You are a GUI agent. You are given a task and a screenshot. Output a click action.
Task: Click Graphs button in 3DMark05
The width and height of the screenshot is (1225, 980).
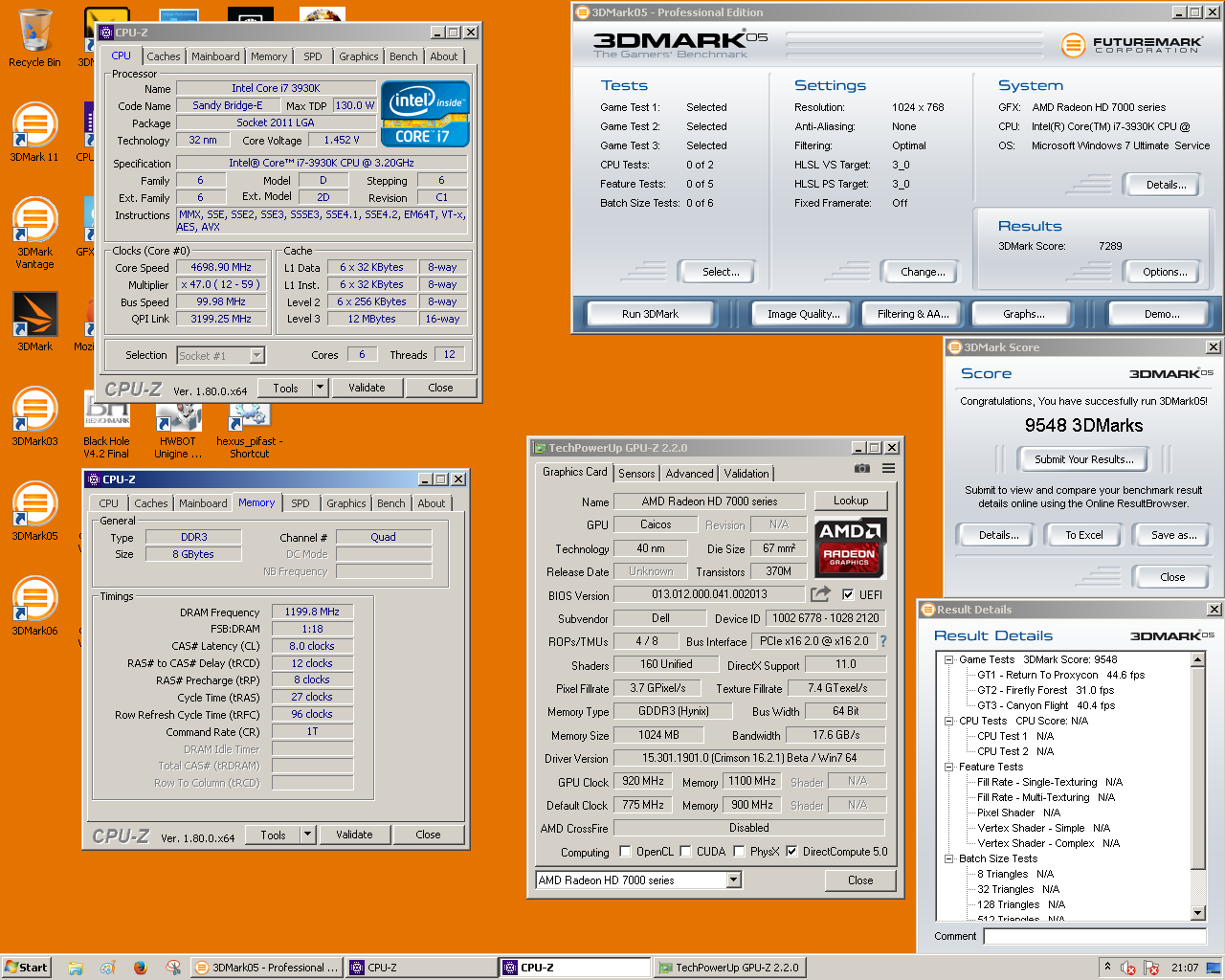coord(1024,314)
